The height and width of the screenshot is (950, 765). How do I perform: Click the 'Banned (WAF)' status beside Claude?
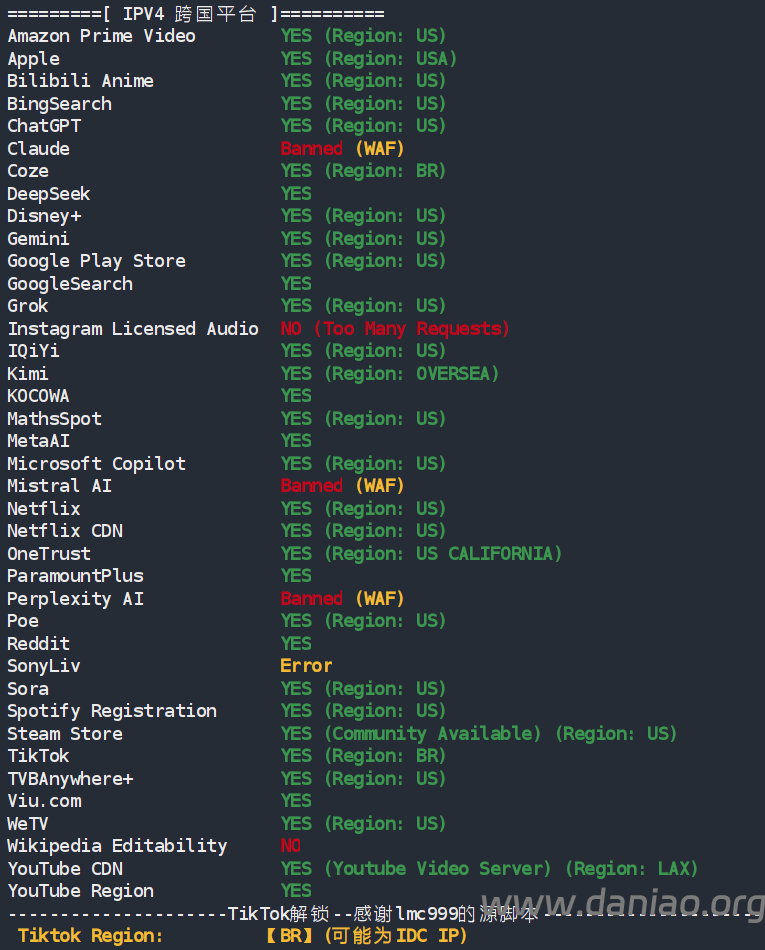point(342,148)
